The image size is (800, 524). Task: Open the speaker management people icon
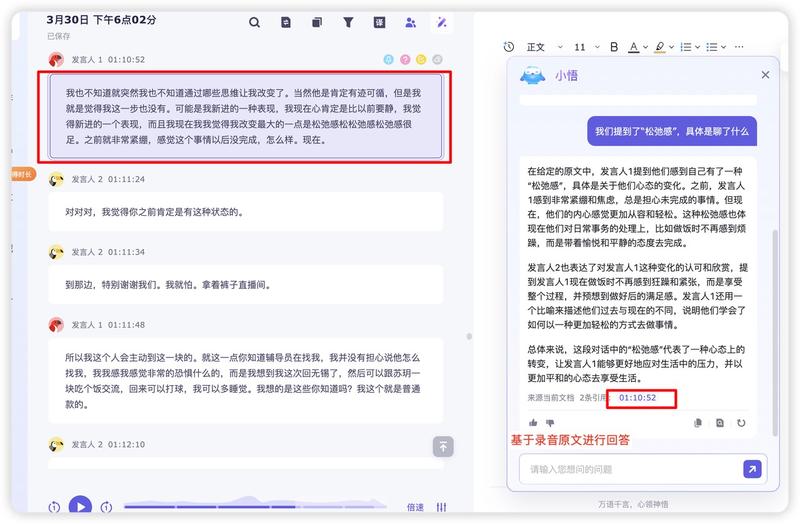pyautogui.click(x=410, y=22)
